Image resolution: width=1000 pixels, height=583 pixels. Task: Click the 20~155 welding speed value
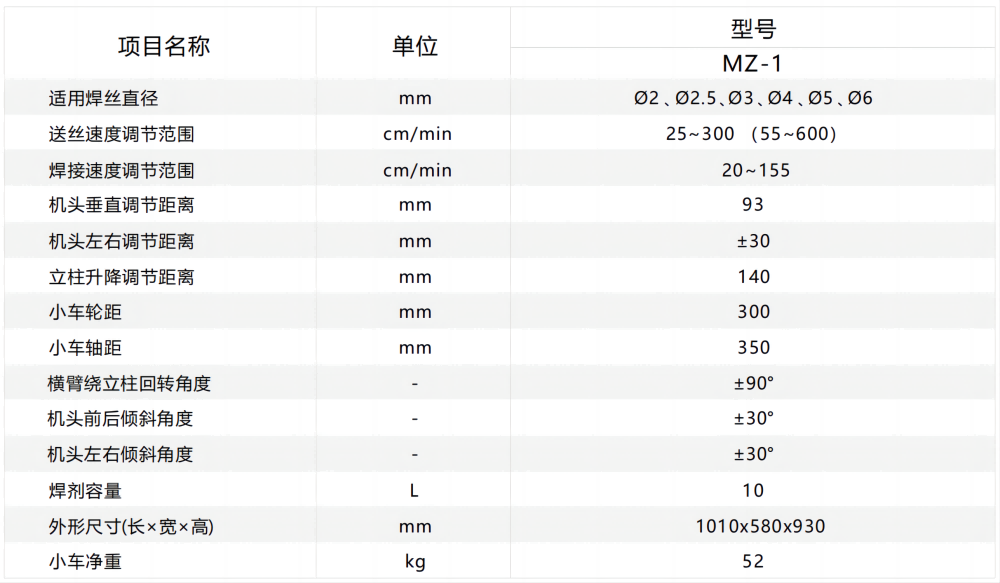(755, 170)
